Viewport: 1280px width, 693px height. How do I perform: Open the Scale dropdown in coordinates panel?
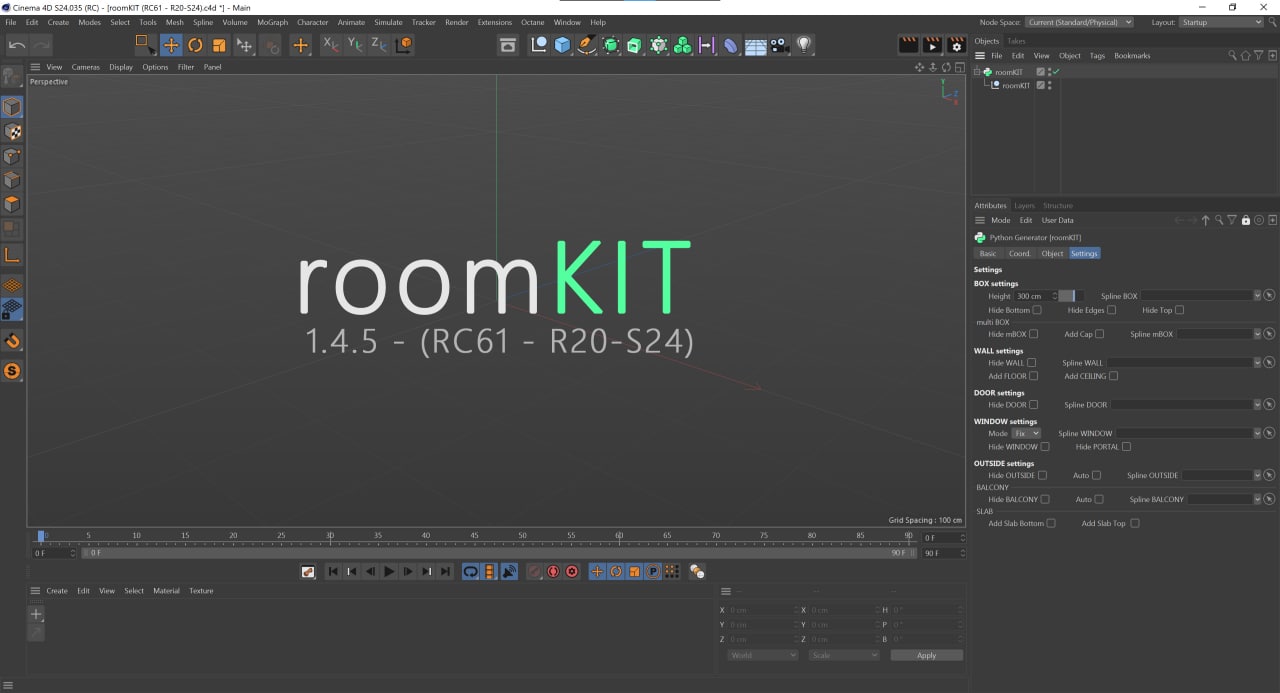844,655
